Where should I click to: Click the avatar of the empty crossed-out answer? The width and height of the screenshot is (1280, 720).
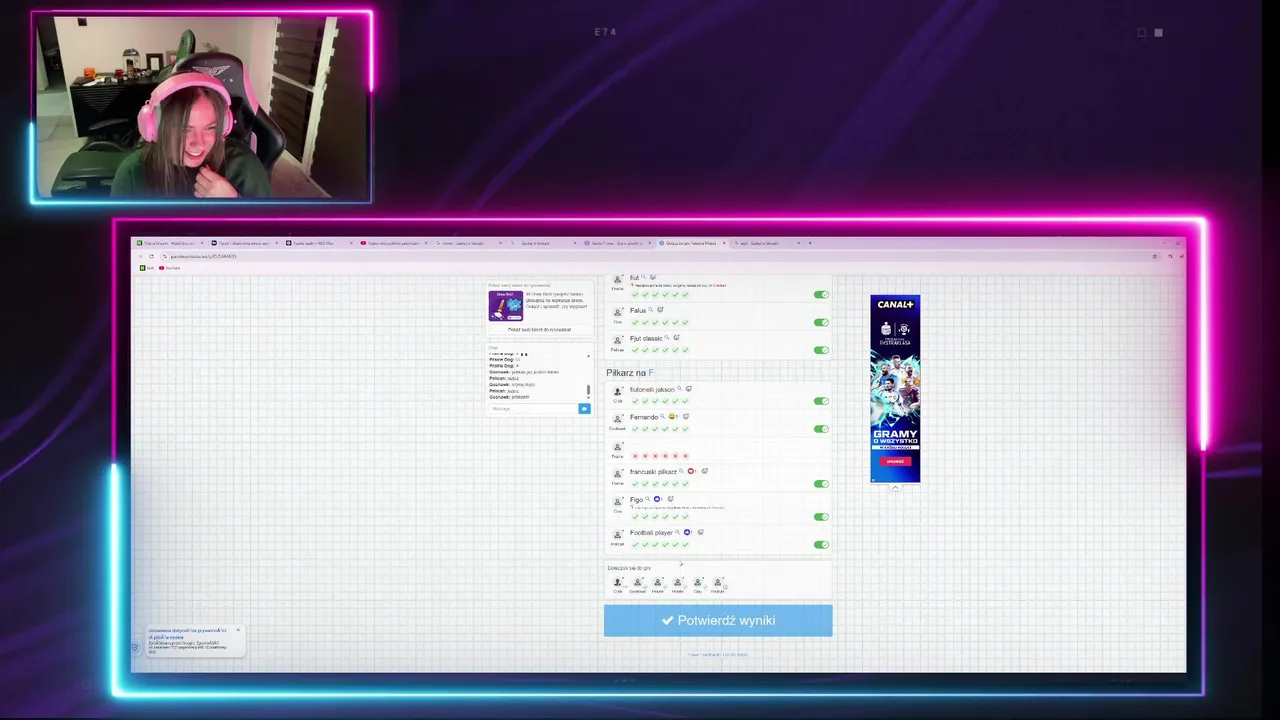618,447
